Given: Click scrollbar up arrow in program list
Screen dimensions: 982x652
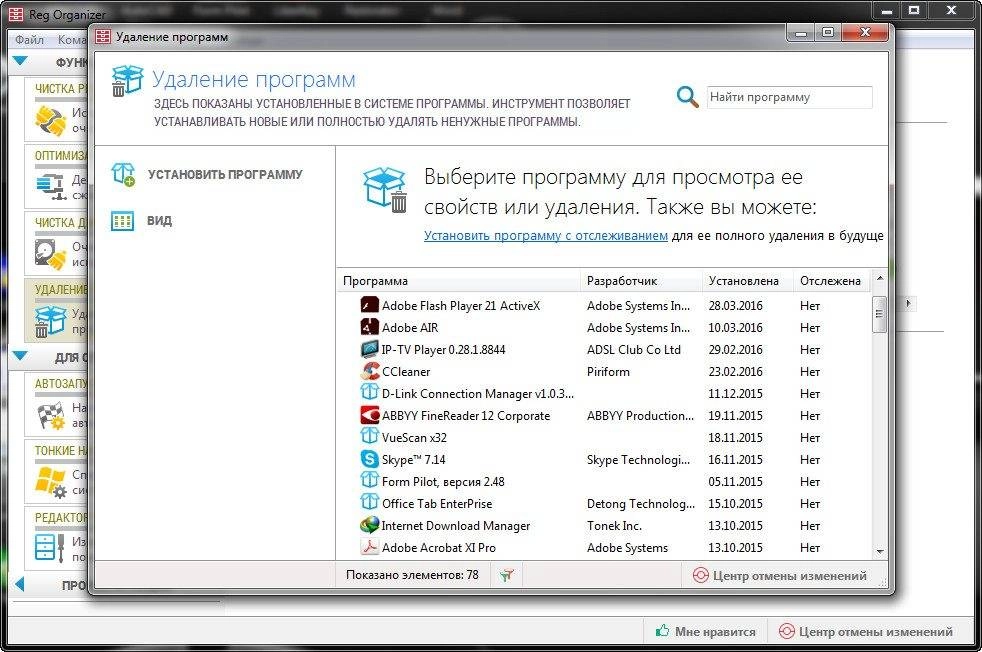Looking at the screenshot, I should tap(880, 277).
